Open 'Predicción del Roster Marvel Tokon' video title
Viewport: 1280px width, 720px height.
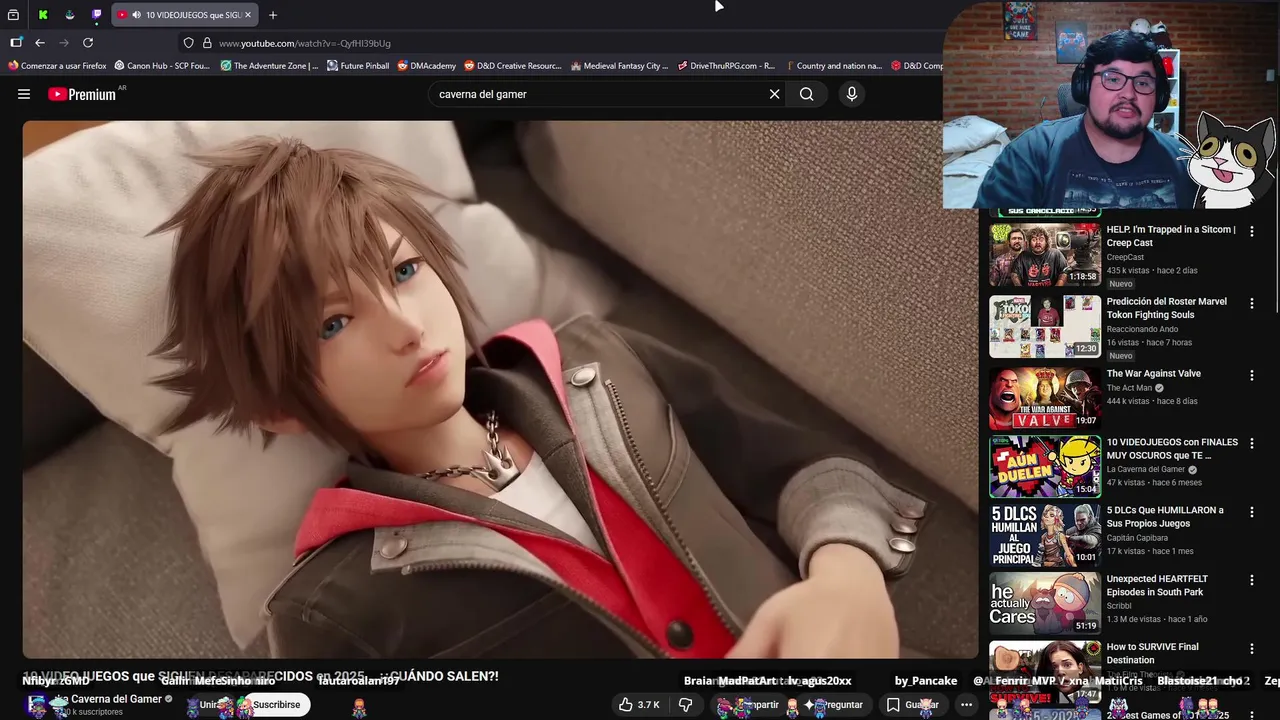tap(1167, 308)
